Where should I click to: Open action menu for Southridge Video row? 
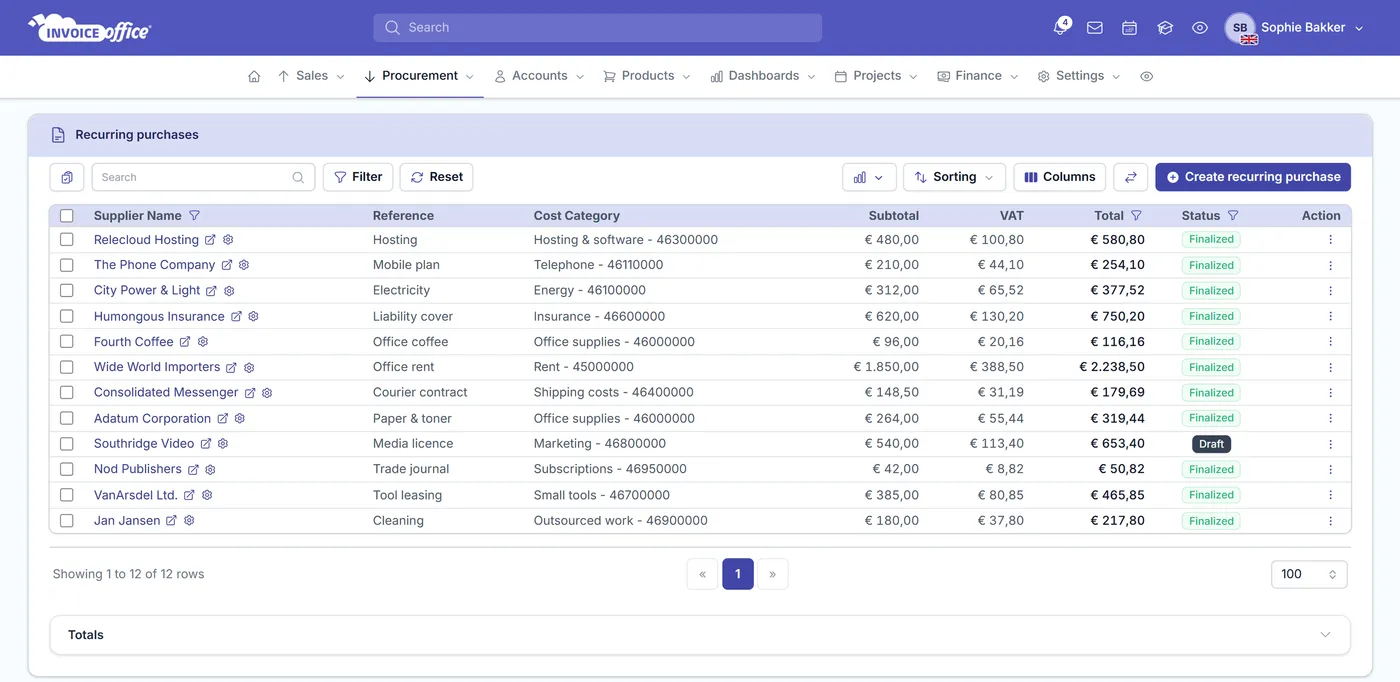[x=1330, y=444]
